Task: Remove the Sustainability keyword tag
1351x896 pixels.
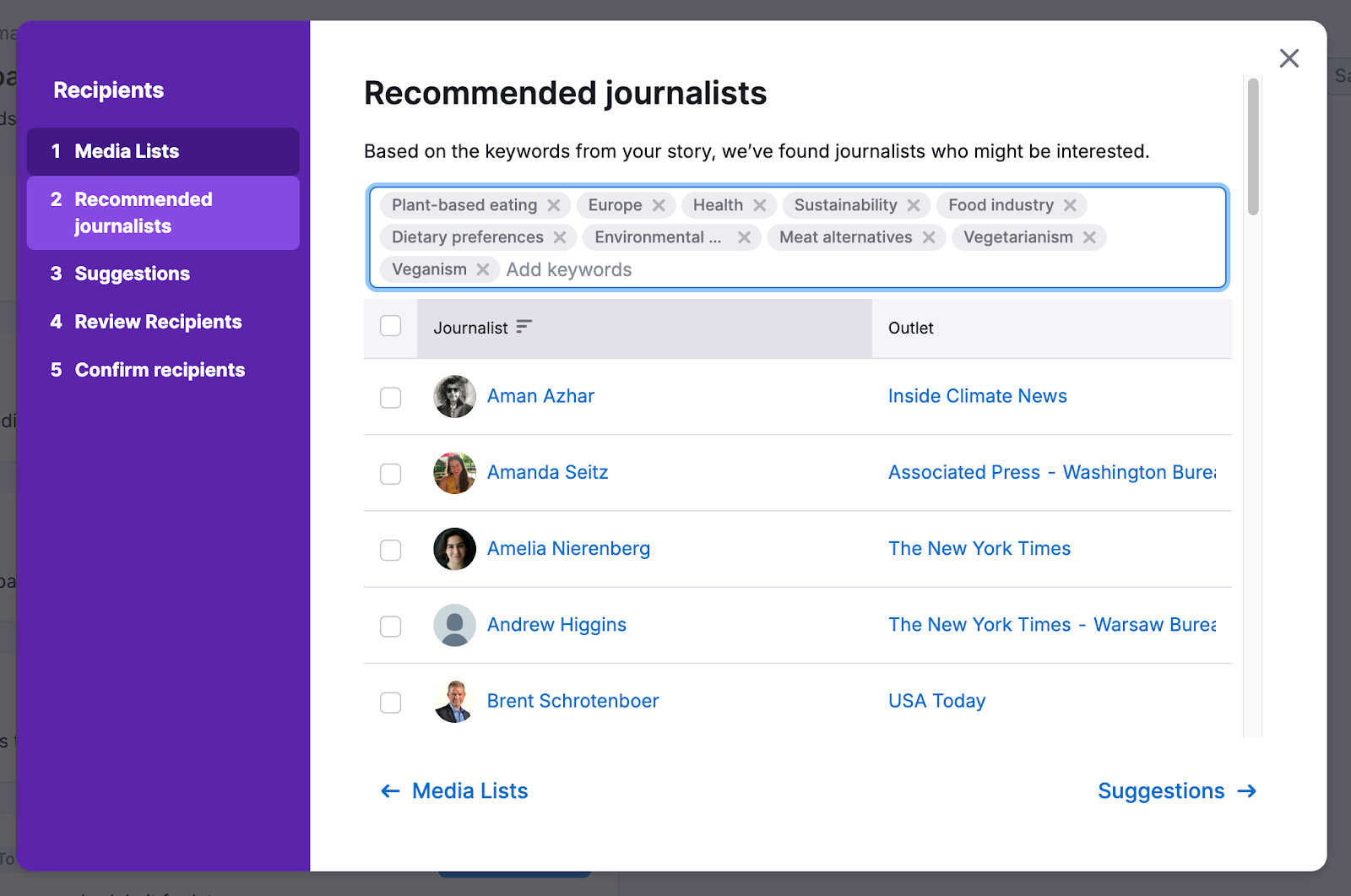Action: [914, 204]
